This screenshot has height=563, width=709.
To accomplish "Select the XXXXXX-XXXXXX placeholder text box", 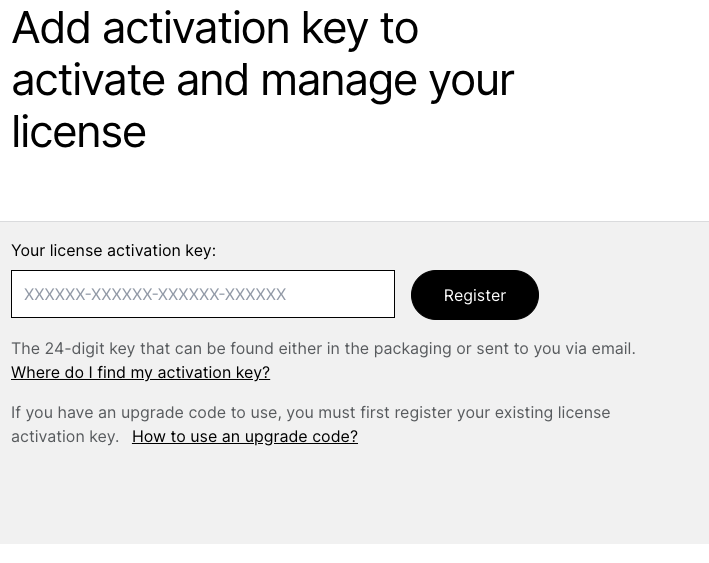I will pos(203,294).
